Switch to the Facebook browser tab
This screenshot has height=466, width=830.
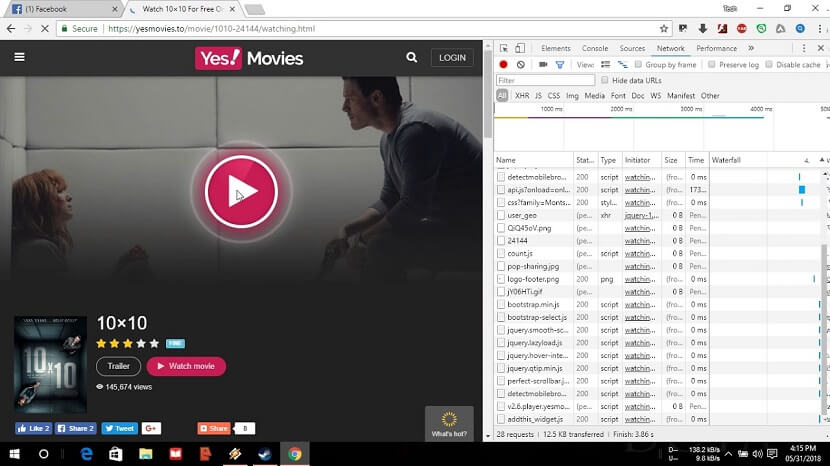(63, 9)
